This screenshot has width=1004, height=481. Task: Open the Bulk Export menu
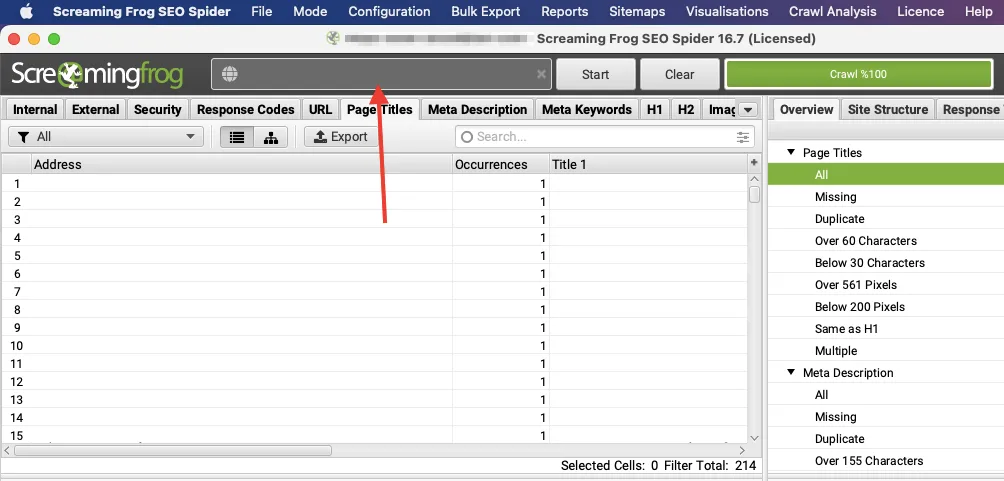coord(485,12)
